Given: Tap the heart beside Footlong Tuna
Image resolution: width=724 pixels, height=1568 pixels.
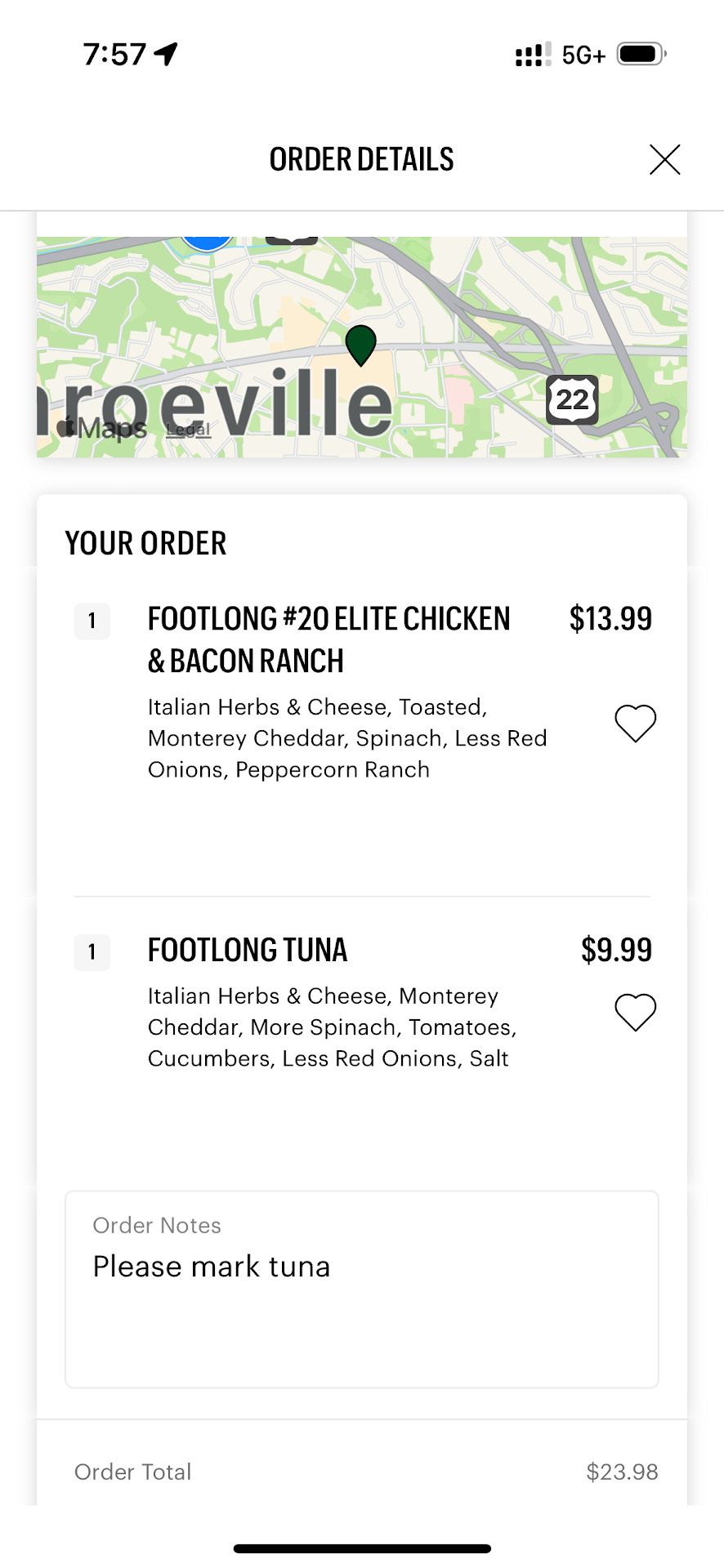Looking at the screenshot, I should click(x=635, y=1012).
